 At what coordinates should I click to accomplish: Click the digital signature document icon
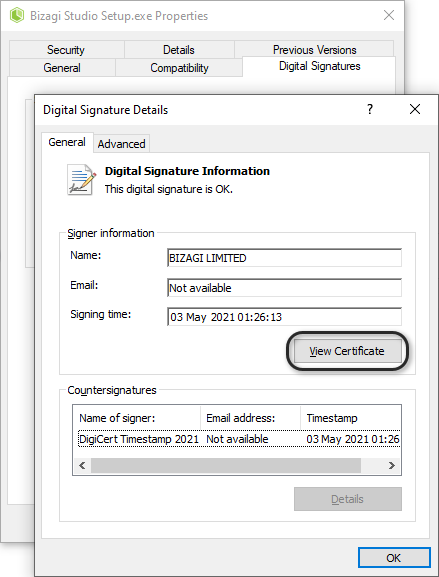82,180
